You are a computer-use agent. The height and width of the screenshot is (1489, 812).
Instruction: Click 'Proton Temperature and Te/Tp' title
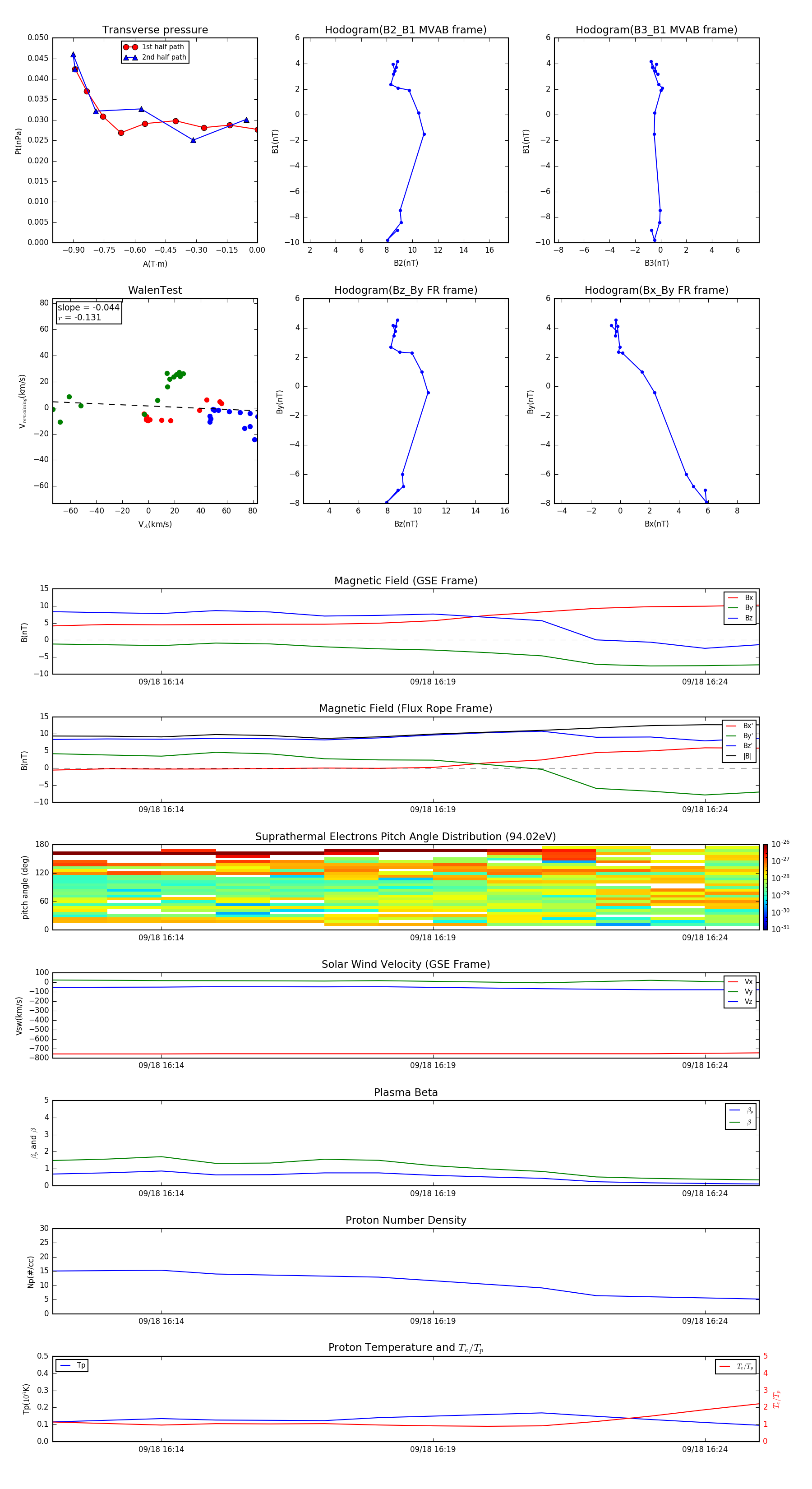coord(406,1348)
